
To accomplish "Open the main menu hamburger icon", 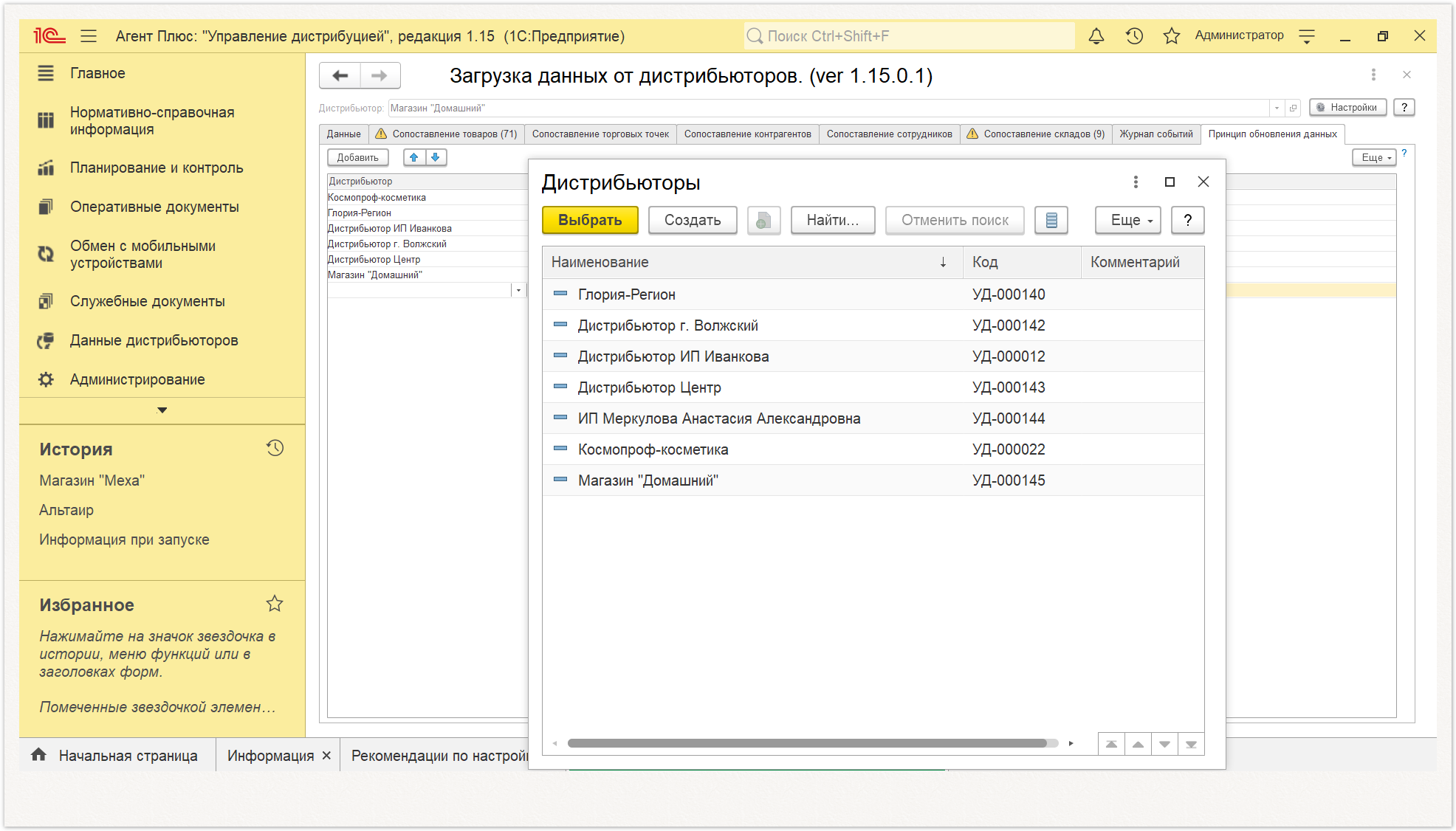I will point(89,35).
